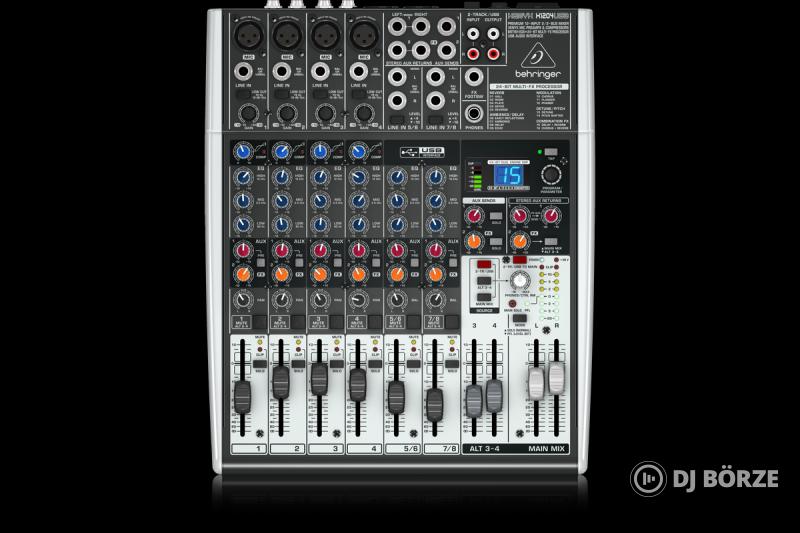Click channel 4 LINE IN jack
The image size is (800, 533).
pyautogui.click(x=359, y=72)
